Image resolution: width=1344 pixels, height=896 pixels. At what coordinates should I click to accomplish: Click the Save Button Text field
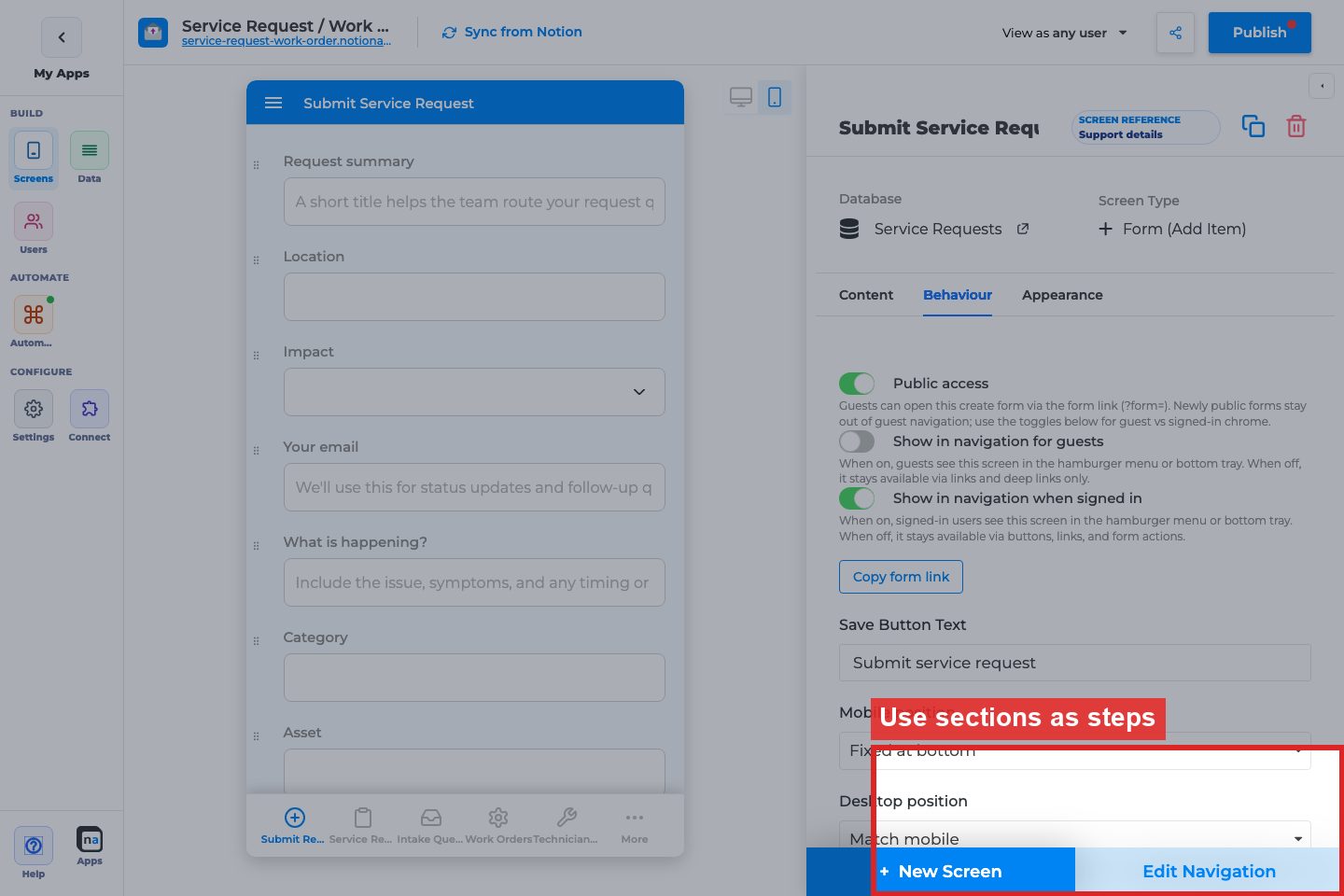coord(1075,663)
